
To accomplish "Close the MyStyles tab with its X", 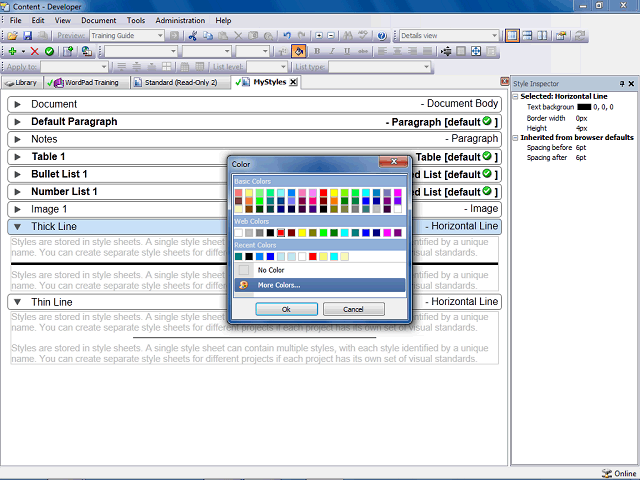I will (x=293, y=82).
